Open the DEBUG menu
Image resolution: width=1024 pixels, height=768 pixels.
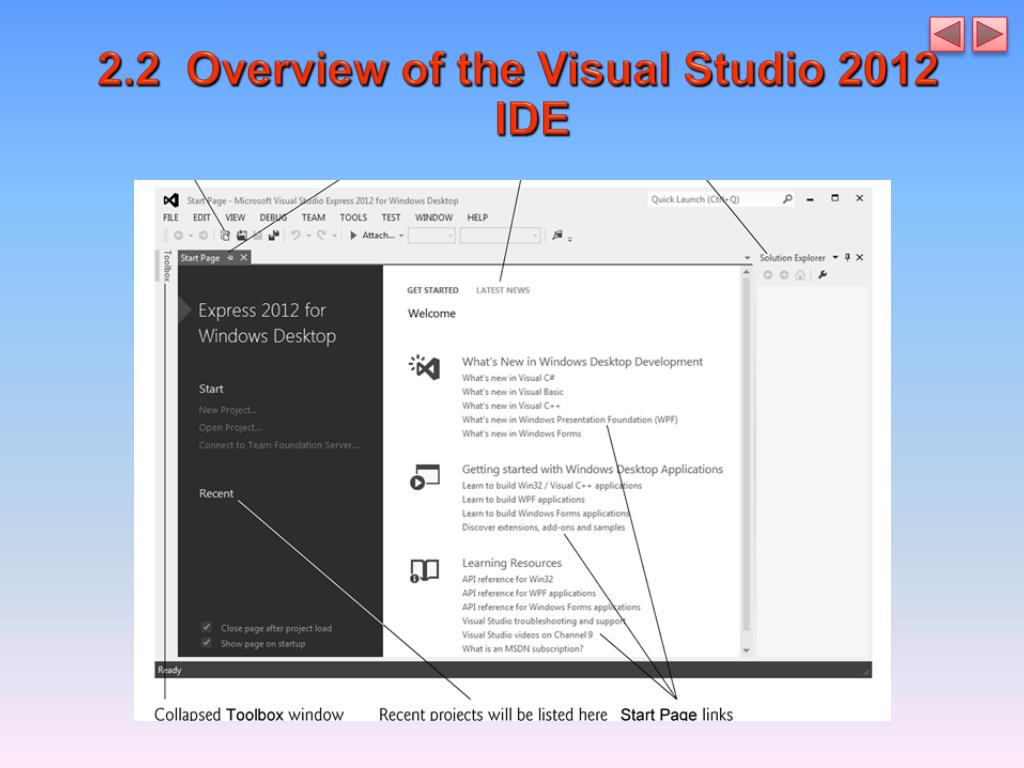pyautogui.click(x=273, y=217)
